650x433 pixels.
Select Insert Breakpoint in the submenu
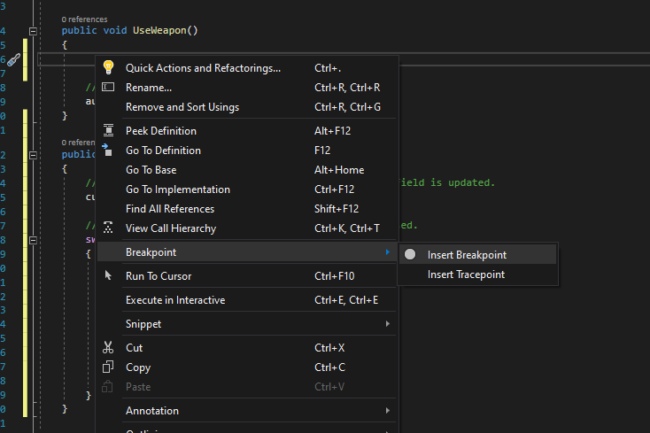pyautogui.click(x=478, y=254)
